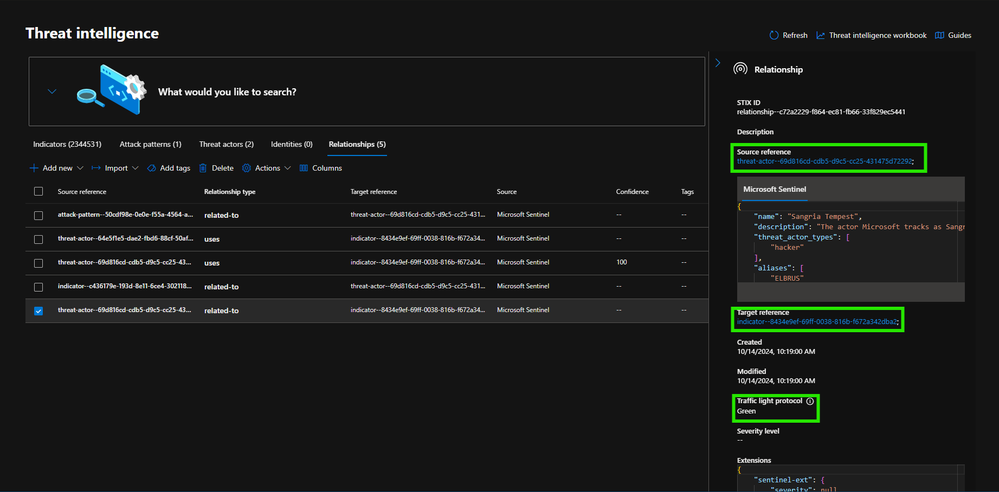999x492 pixels.
Task: Expand the search section chevron
Action: [x=52, y=92]
